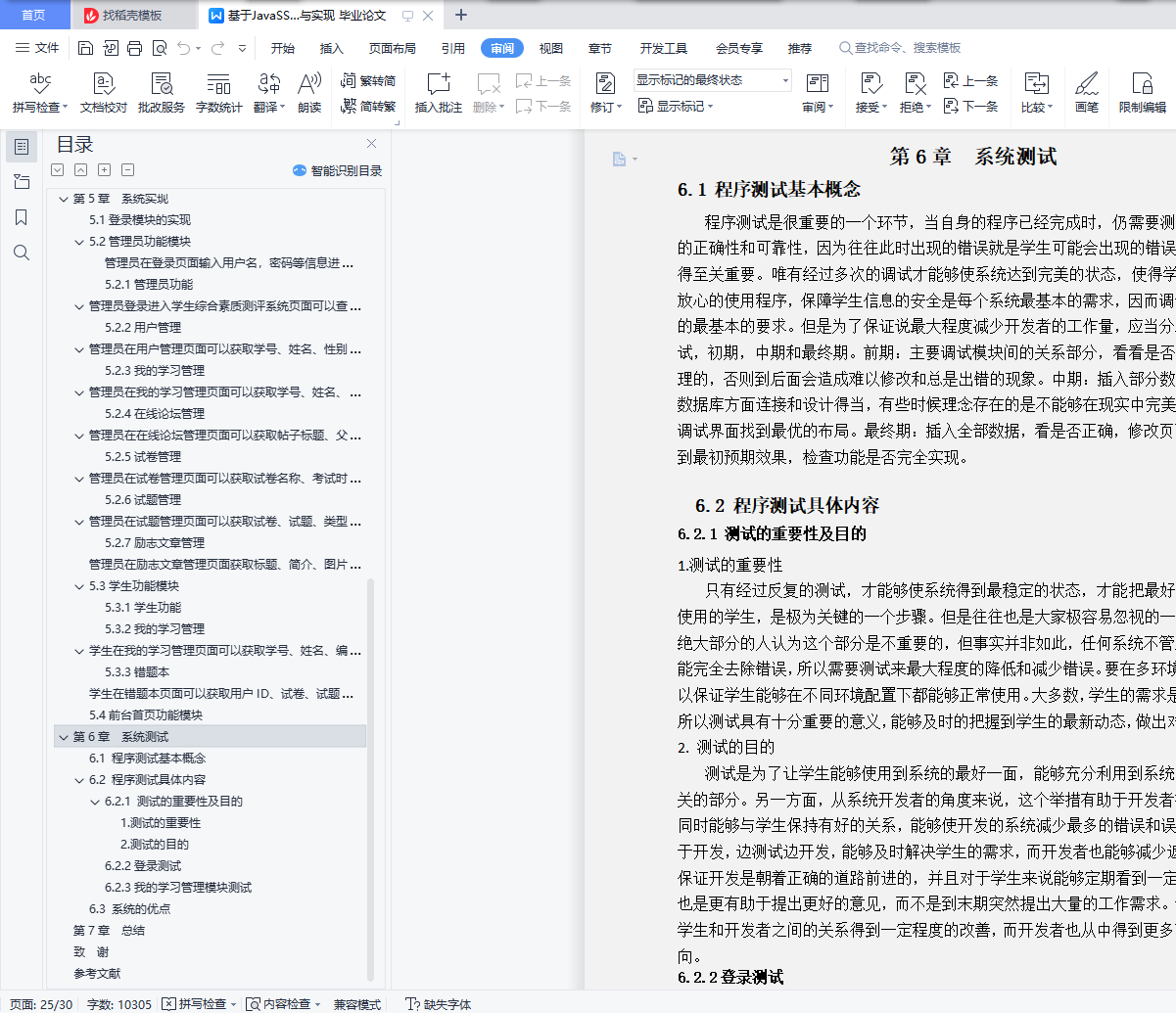This screenshot has height=1013, width=1176.
Task: Click 缺失字体 in status bar
Action: [439, 1004]
